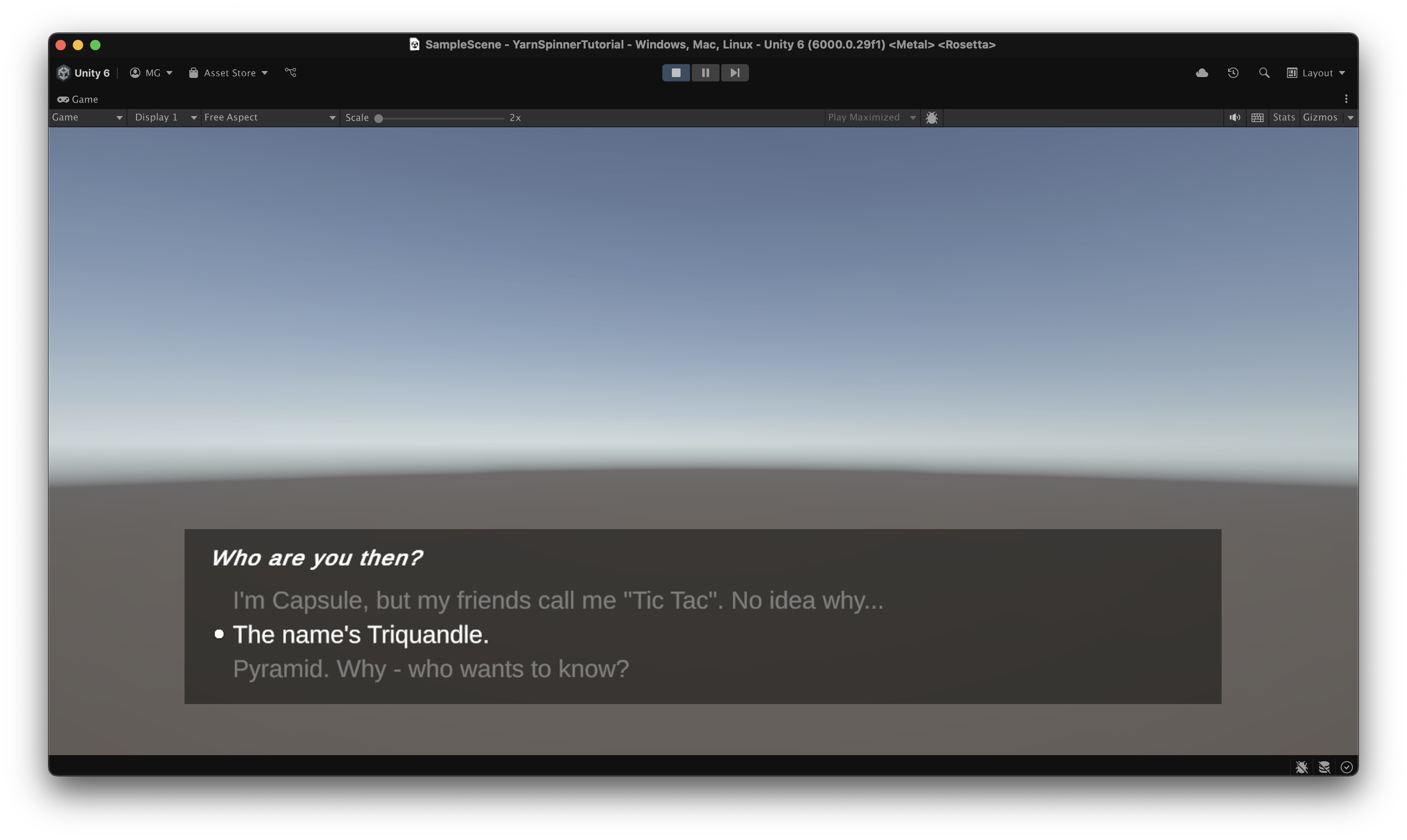Pause the running game
The height and width of the screenshot is (840, 1407).
[x=706, y=72]
